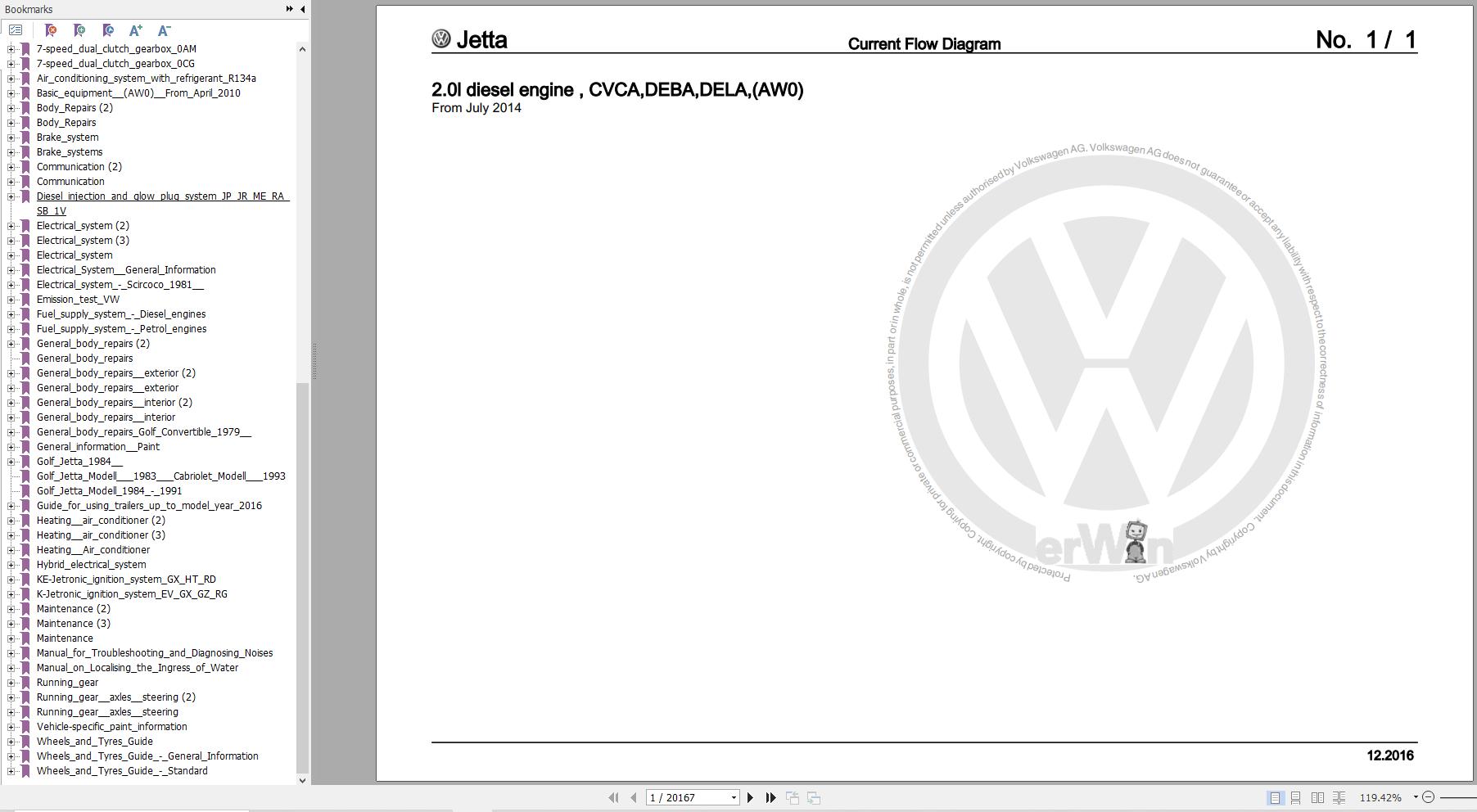Click the zoom out minus button
Screen dimensions: 1477x812
[x=1428, y=797]
